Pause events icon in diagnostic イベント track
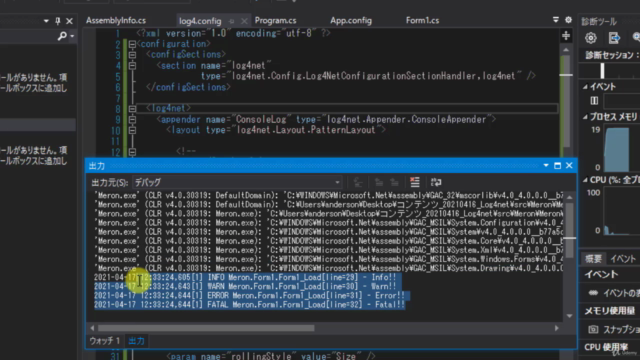 594,100
